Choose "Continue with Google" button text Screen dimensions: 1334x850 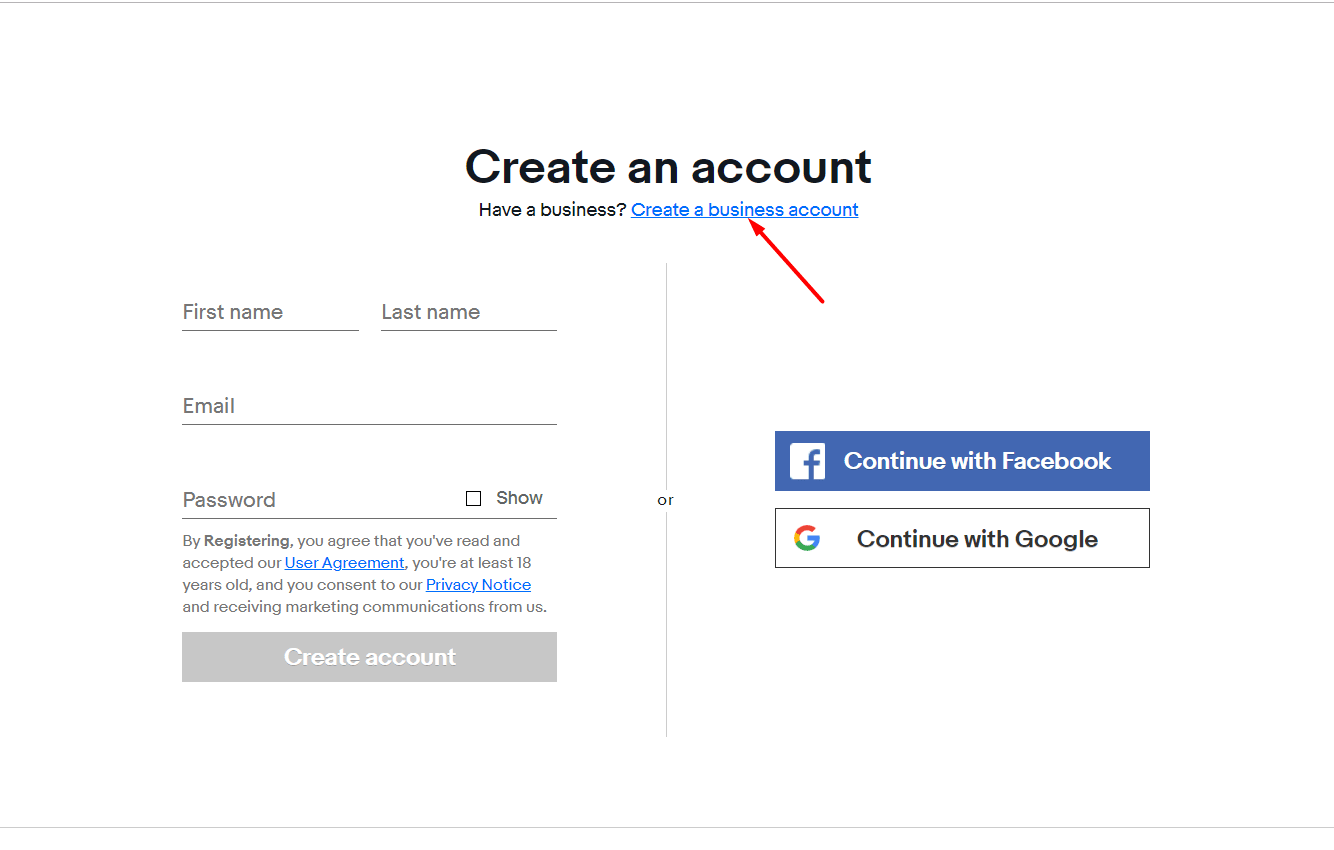tap(977, 539)
